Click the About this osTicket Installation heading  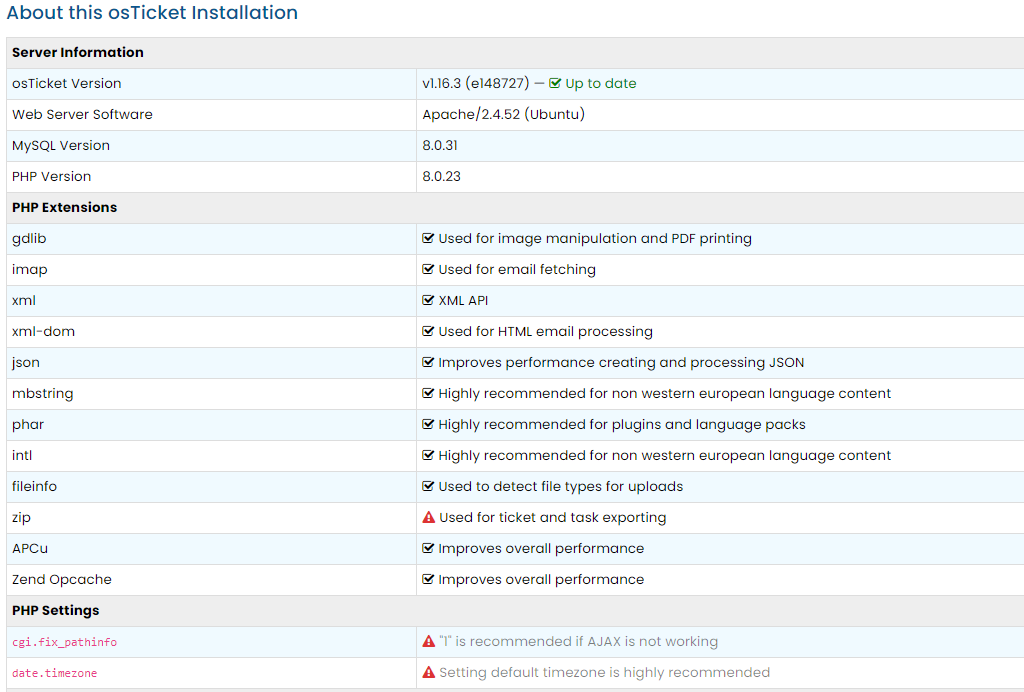152,14
